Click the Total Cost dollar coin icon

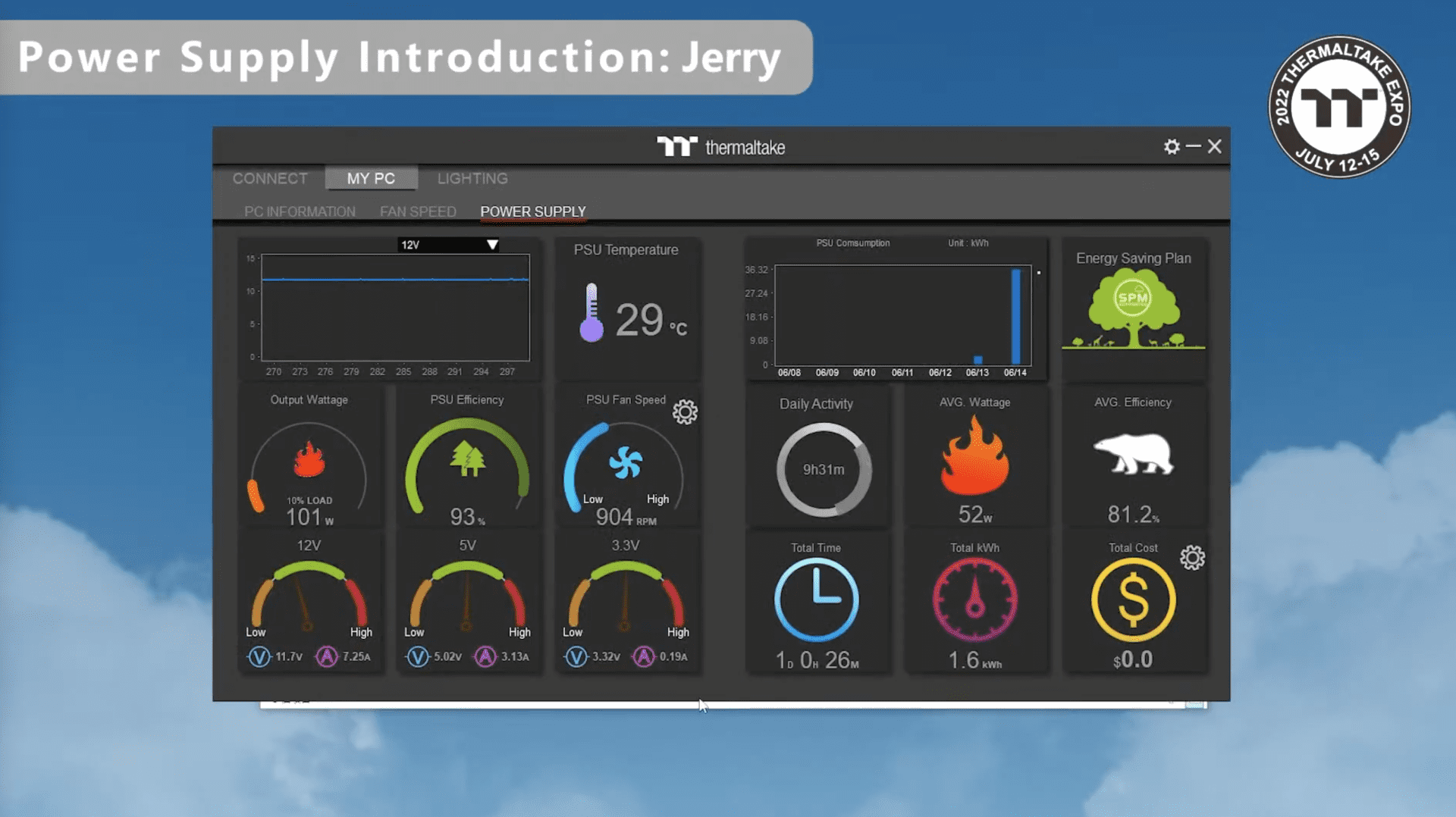(1134, 599)
